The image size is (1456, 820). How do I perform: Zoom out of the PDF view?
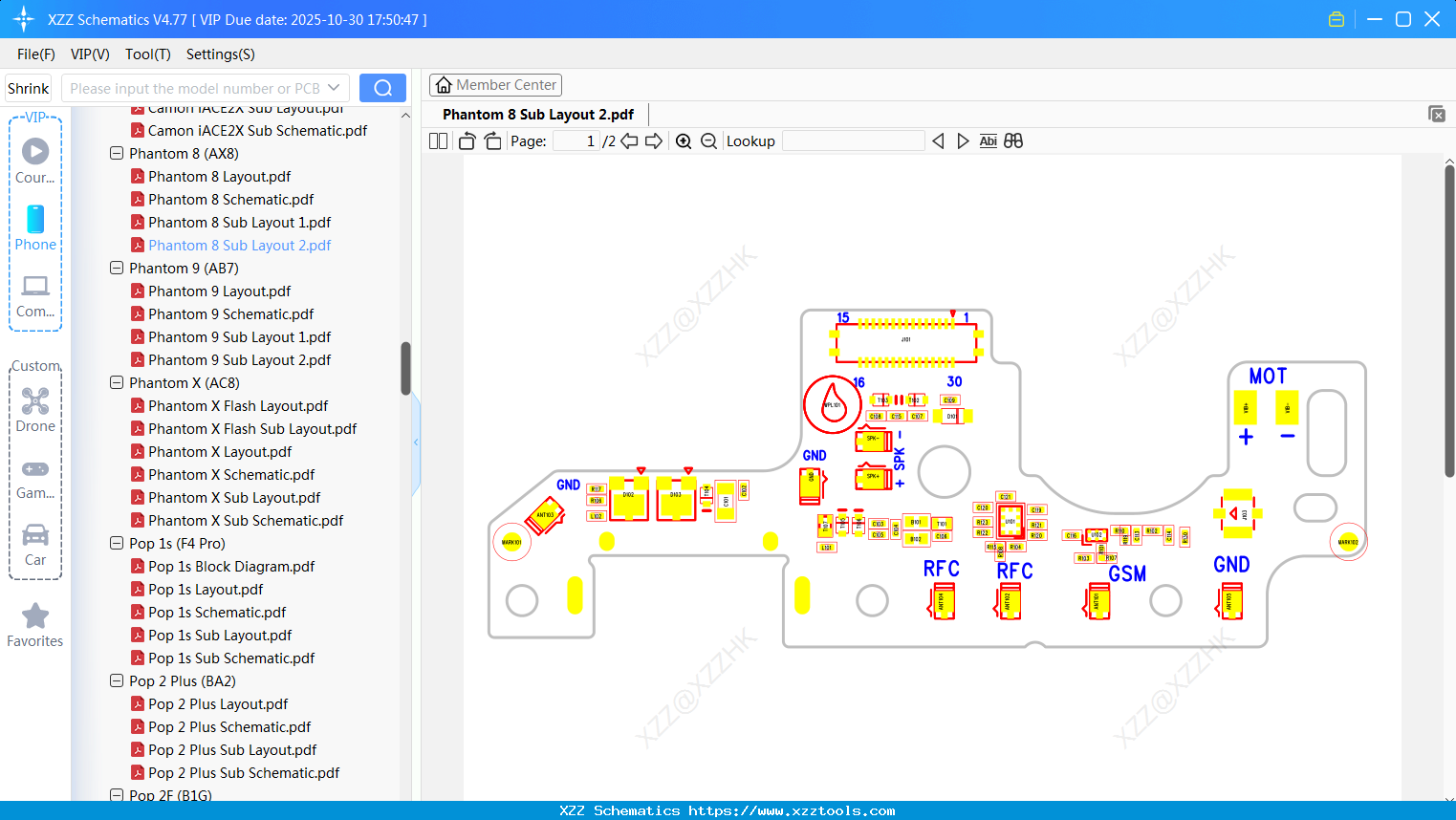tap(708, 140)
